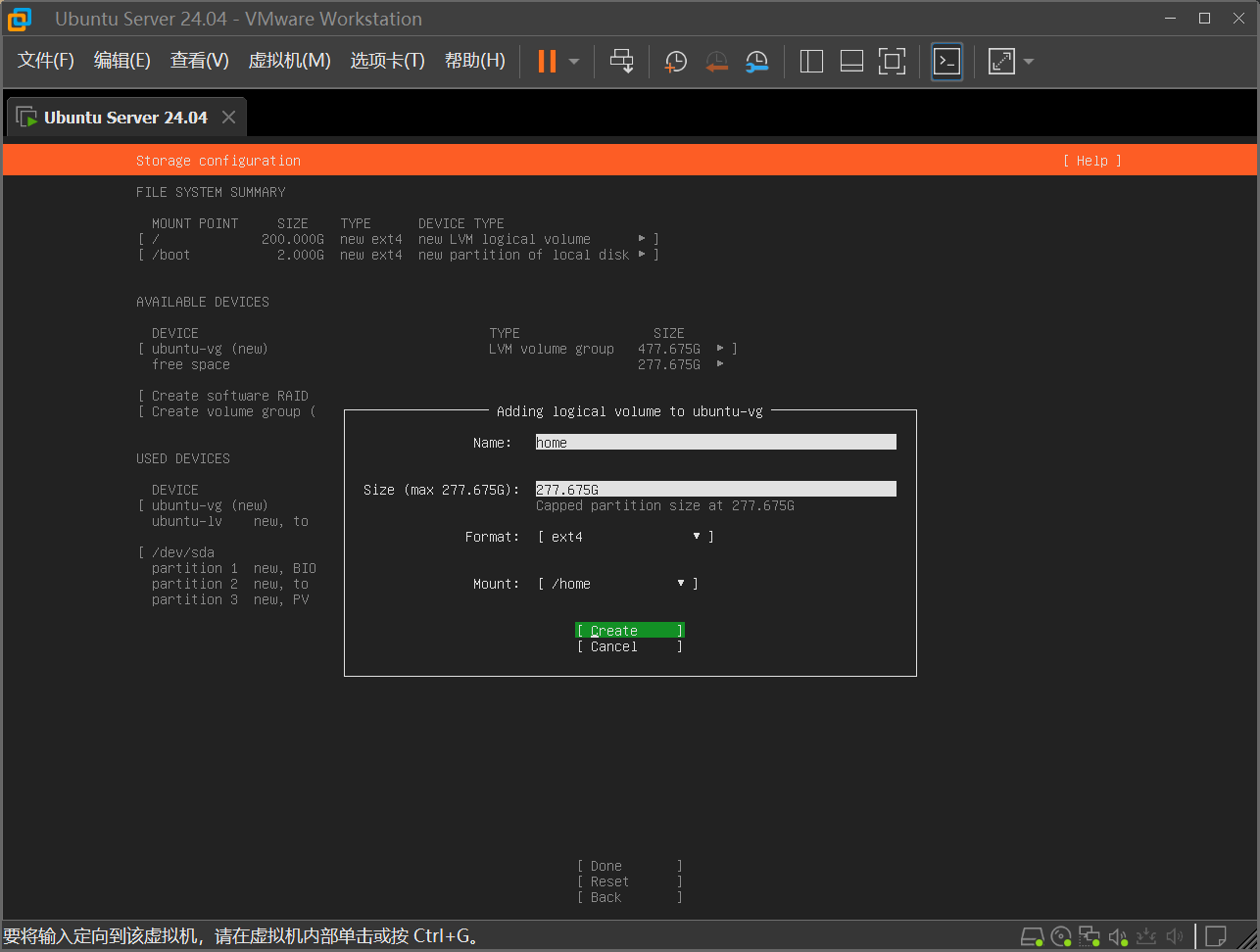Open the 帮助(H) menu
Image resolution: width=1260 pixels, height=952 pixels.
474,61
